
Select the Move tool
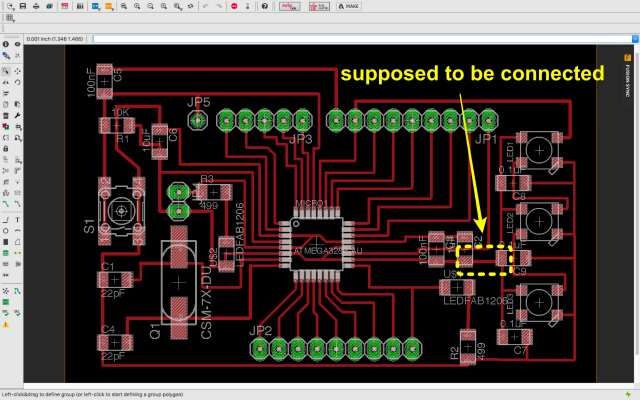coord(18,71)
